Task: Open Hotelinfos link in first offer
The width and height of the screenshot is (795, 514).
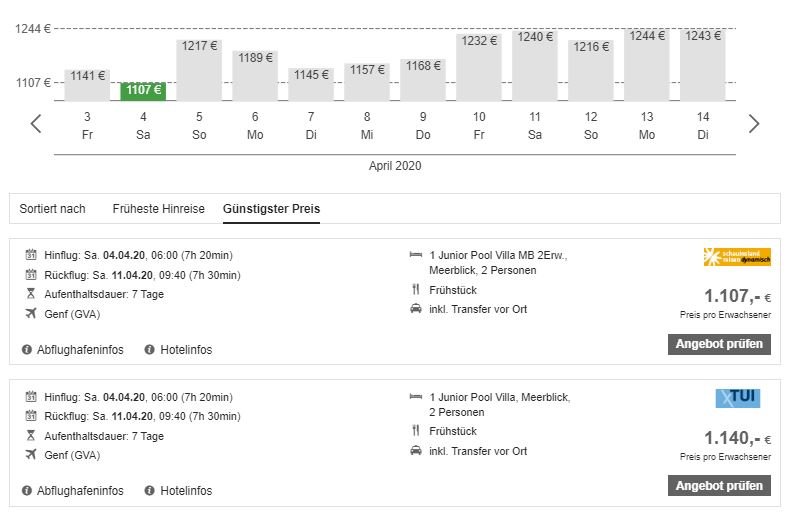Action: pos(186,350)
